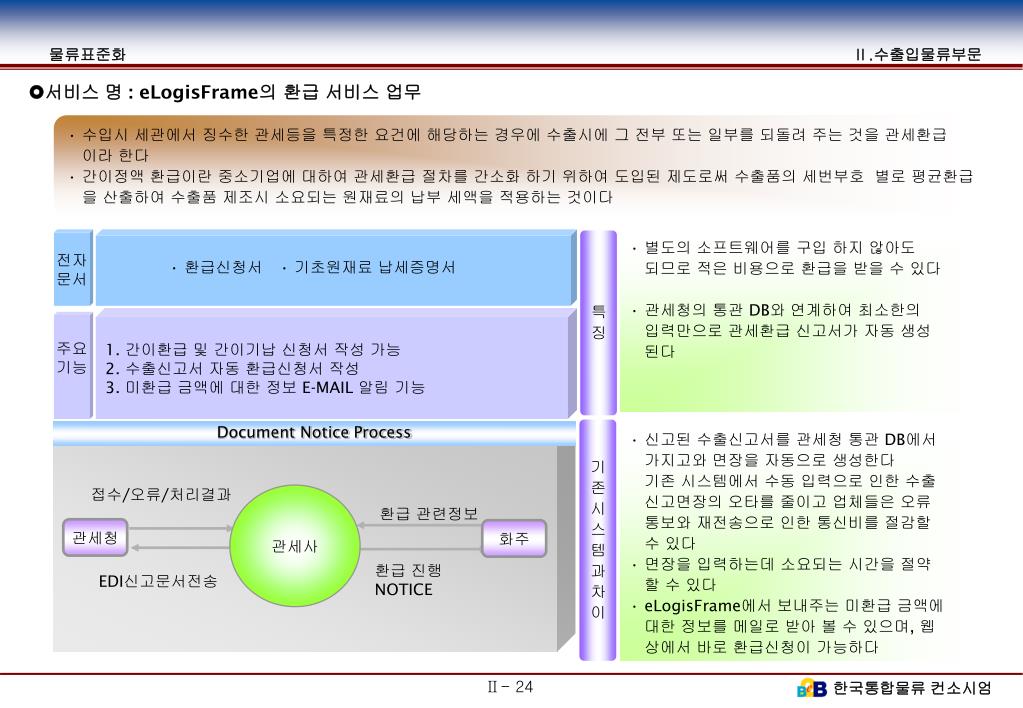Image resolution: width=1023 pixels, height=708 pixels.
Task: Click the B2B logo icon in footer
Action: point(812,688)
